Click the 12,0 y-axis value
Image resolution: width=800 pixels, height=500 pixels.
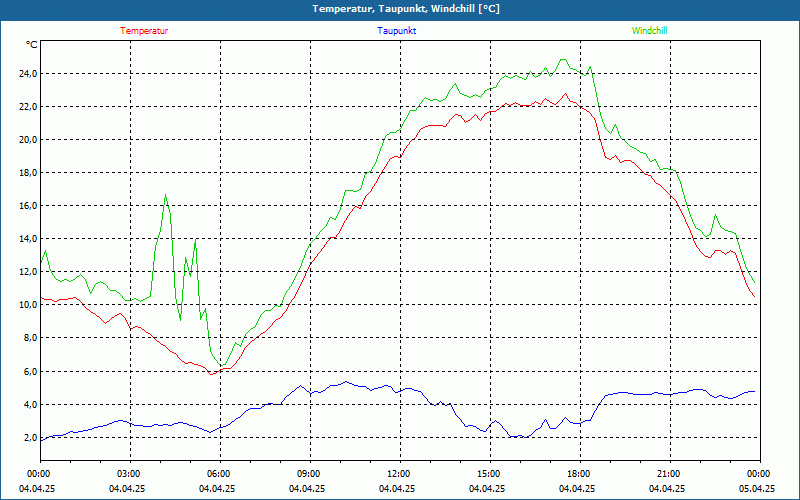click(29, 271)
